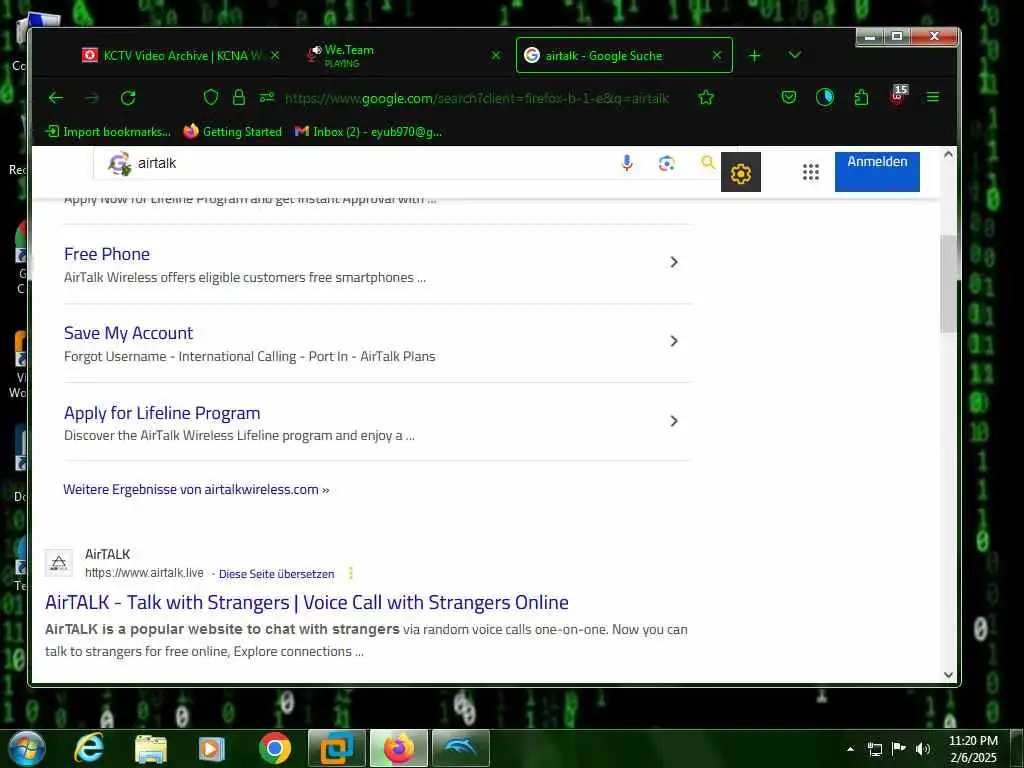Bookmark this page with the star icon
The image size is (1024, 768).
tap(706, 98)
